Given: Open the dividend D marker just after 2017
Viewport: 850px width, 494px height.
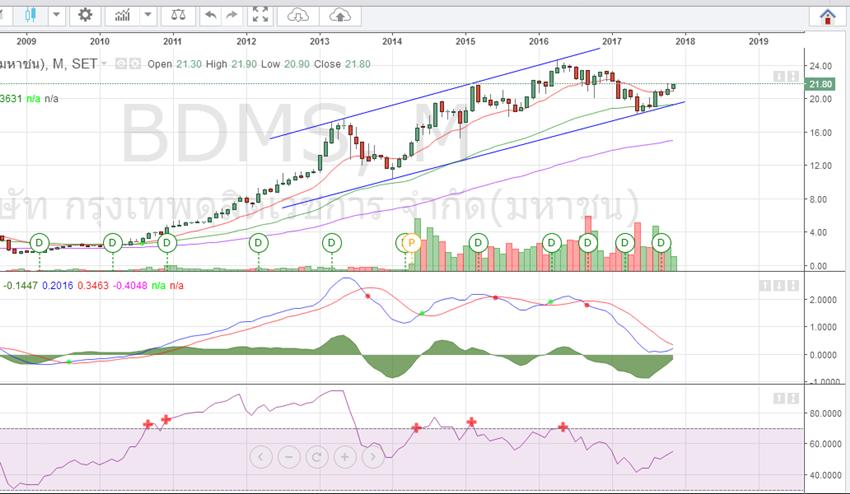Looking at the screenshot, I should (625, 242).
